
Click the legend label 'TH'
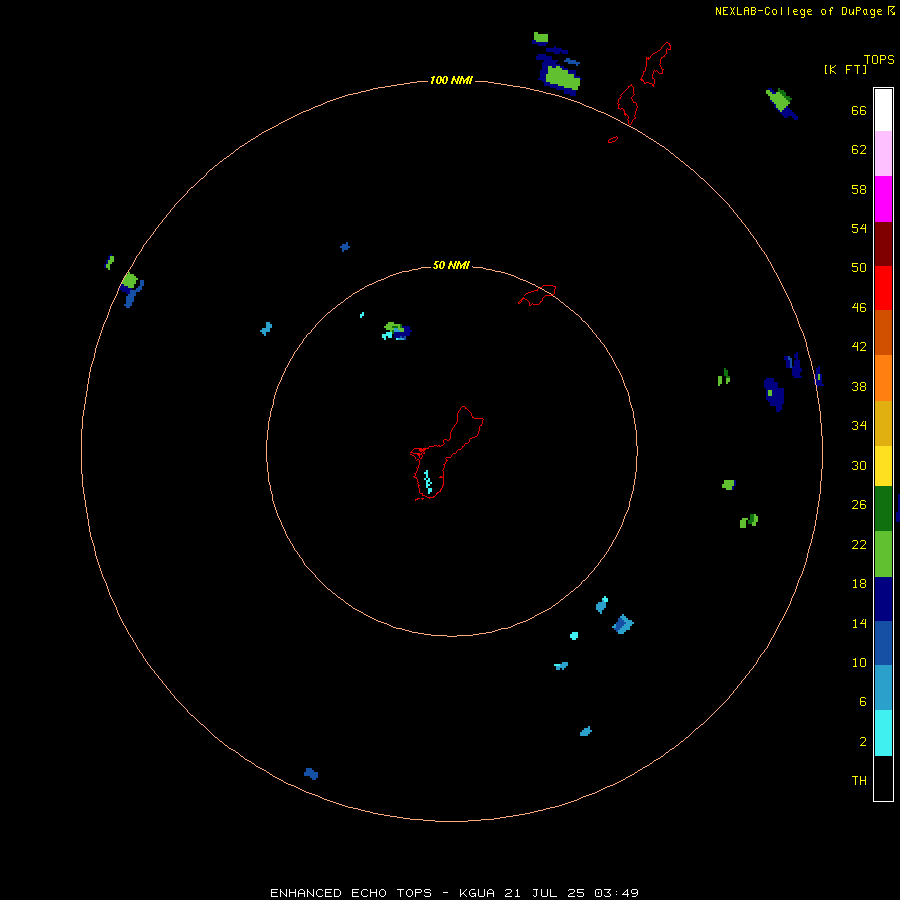859,781
